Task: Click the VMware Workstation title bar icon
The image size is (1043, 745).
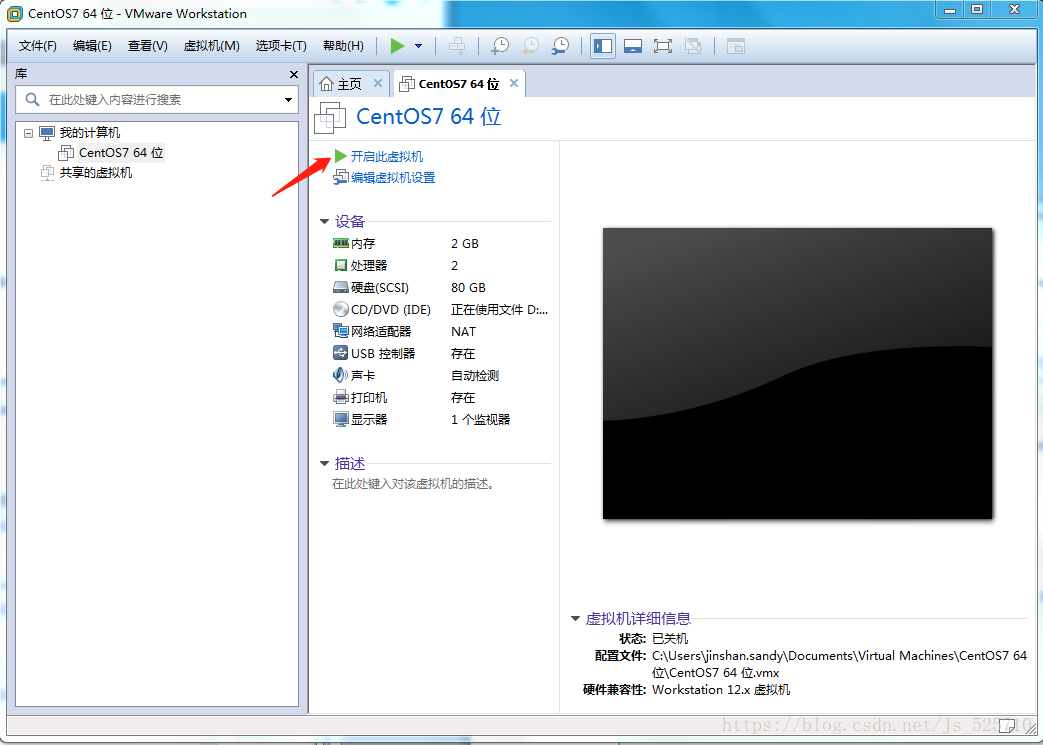Action: (15, 13)
